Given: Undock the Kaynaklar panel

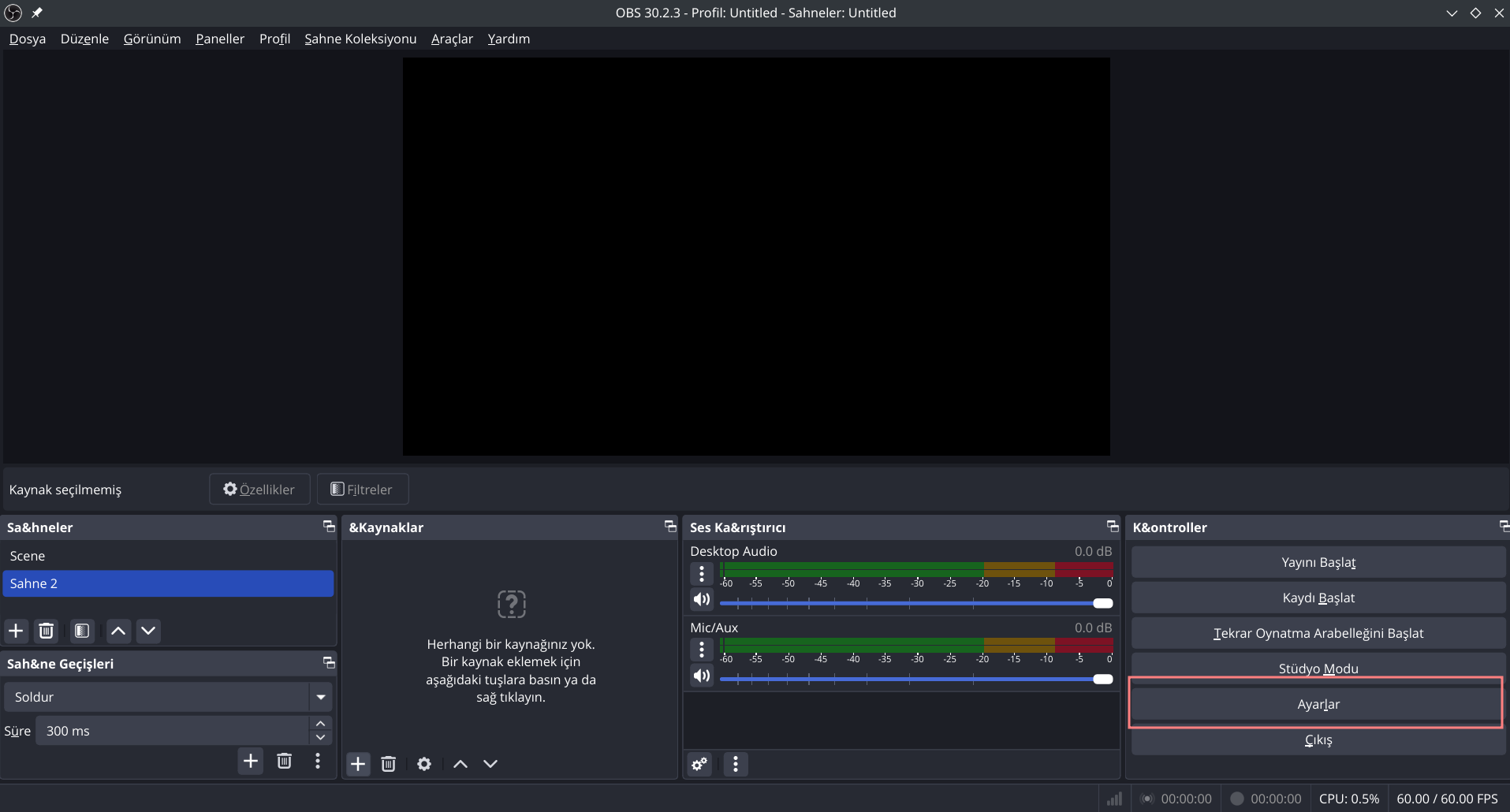Looking at the screenshot, I should pyautogui.click(x=670, y=527).
